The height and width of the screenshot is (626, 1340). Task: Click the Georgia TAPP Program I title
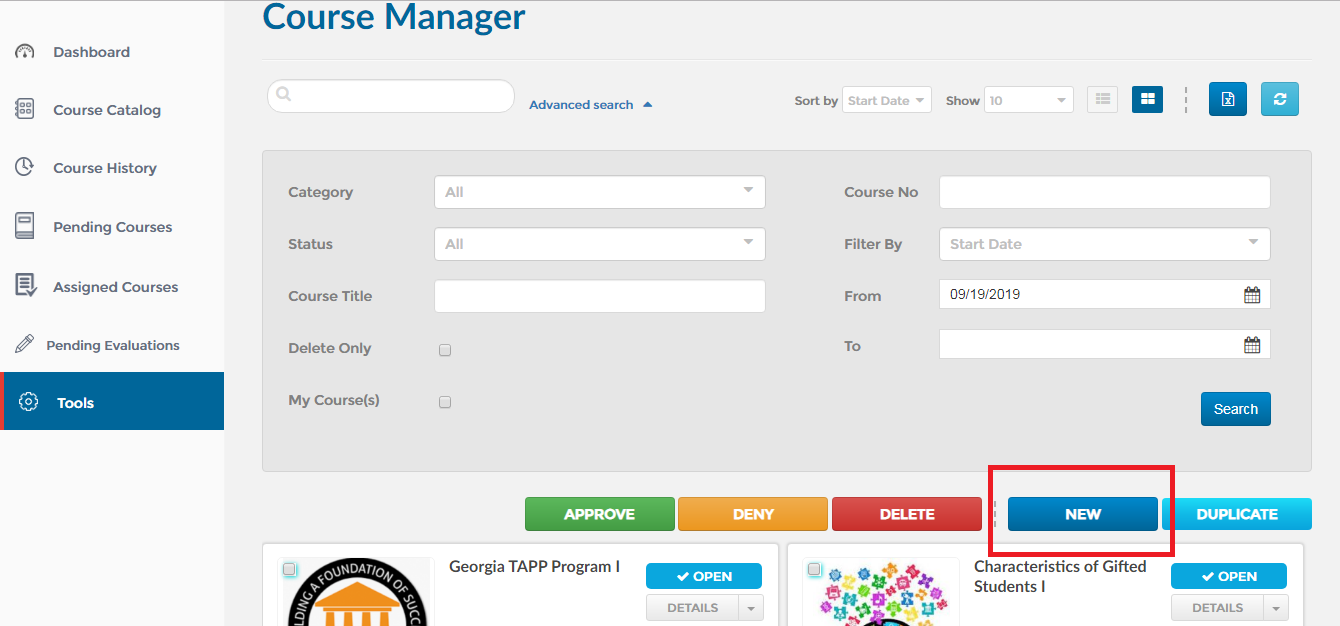pos(534,567)
